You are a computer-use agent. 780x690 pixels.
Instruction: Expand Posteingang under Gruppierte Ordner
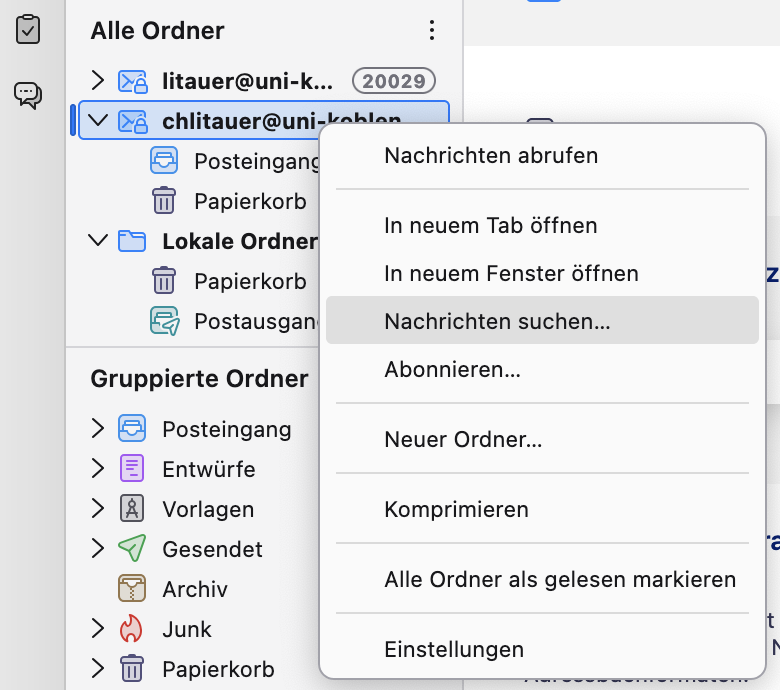pos(97,429)
